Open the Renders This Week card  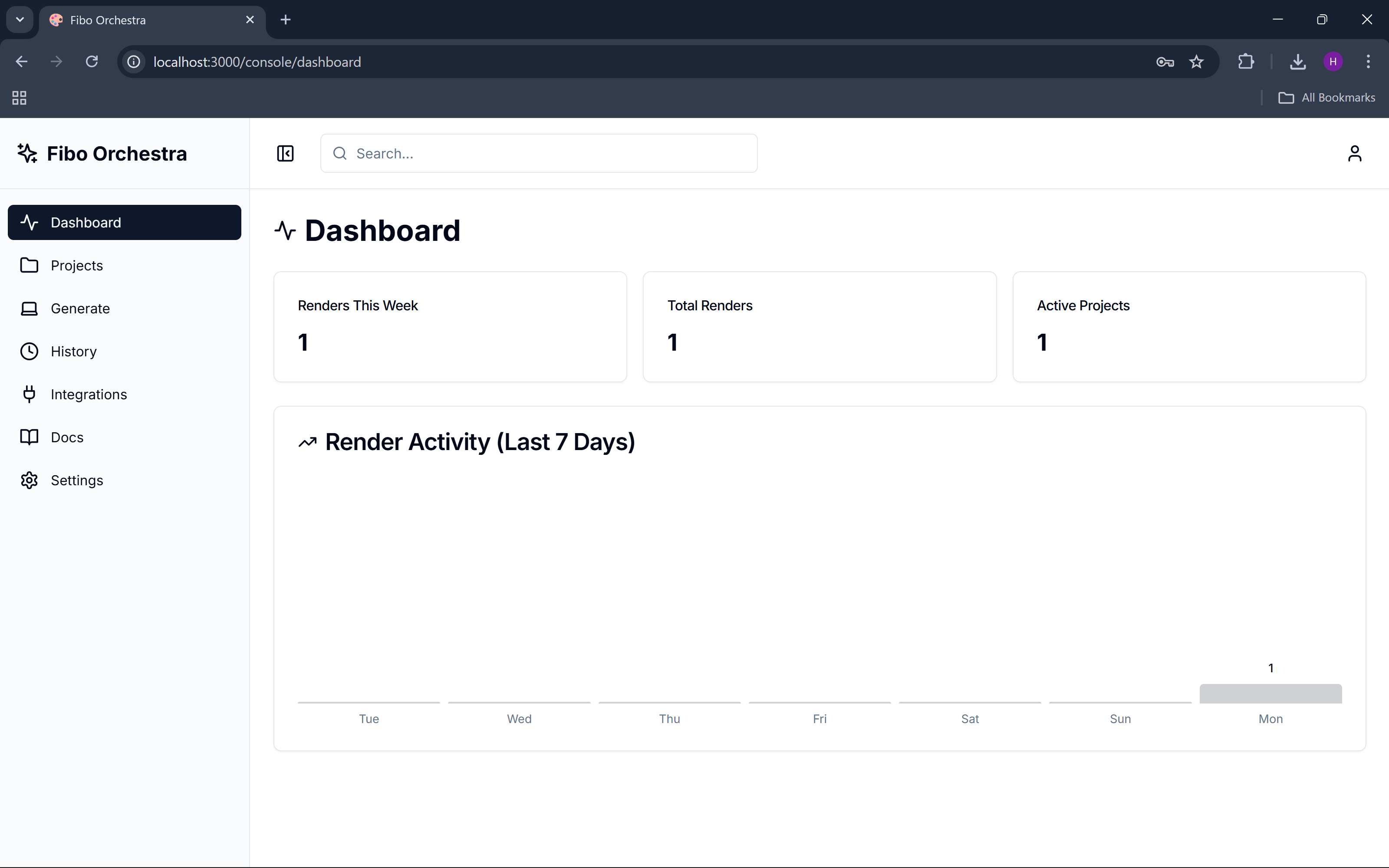point(450,326)
